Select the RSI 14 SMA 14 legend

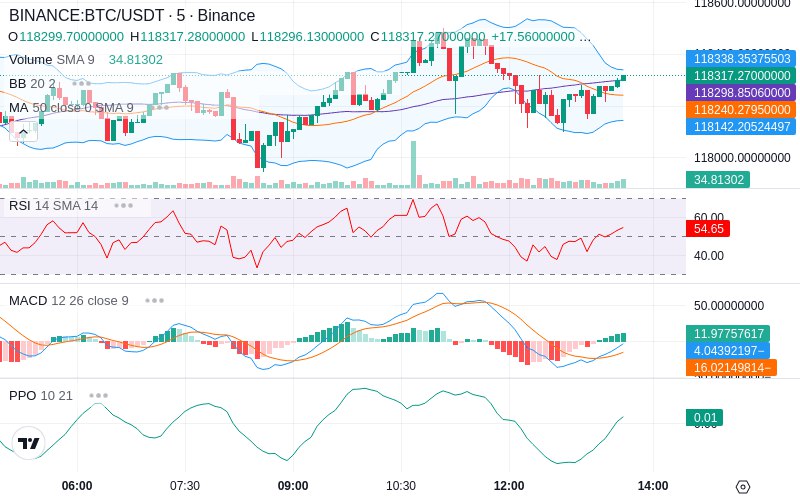coord(54,206)
